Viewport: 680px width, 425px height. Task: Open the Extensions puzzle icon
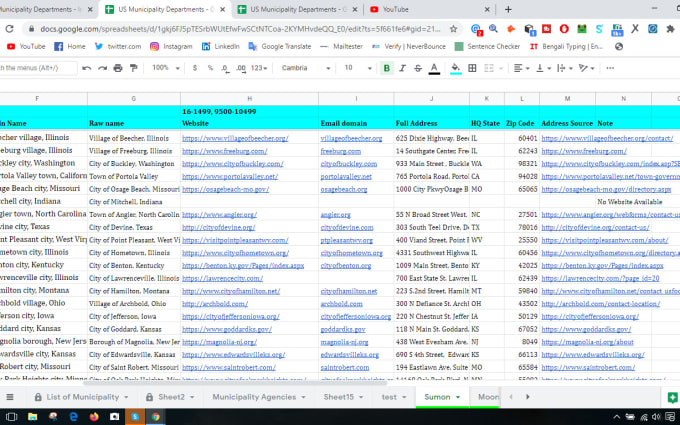pos(670,29)
